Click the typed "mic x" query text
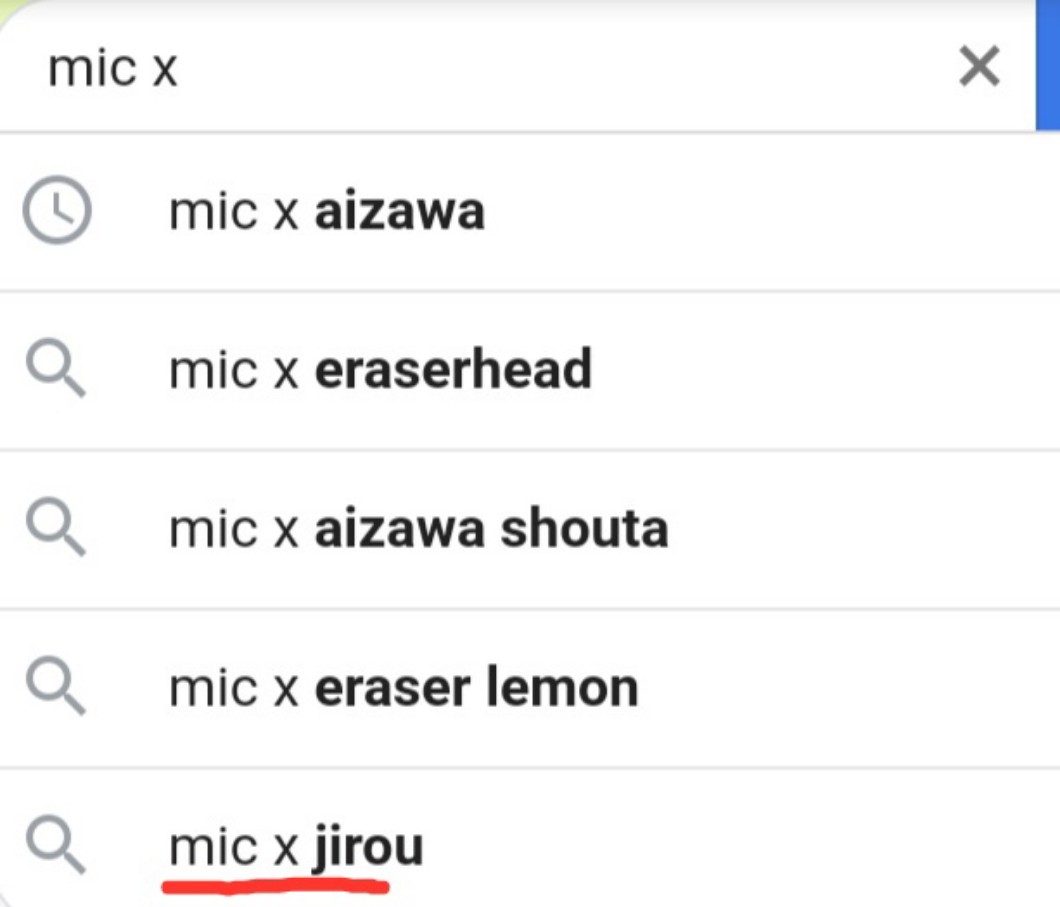1060x907 pixels. click(x=113, y=69)
